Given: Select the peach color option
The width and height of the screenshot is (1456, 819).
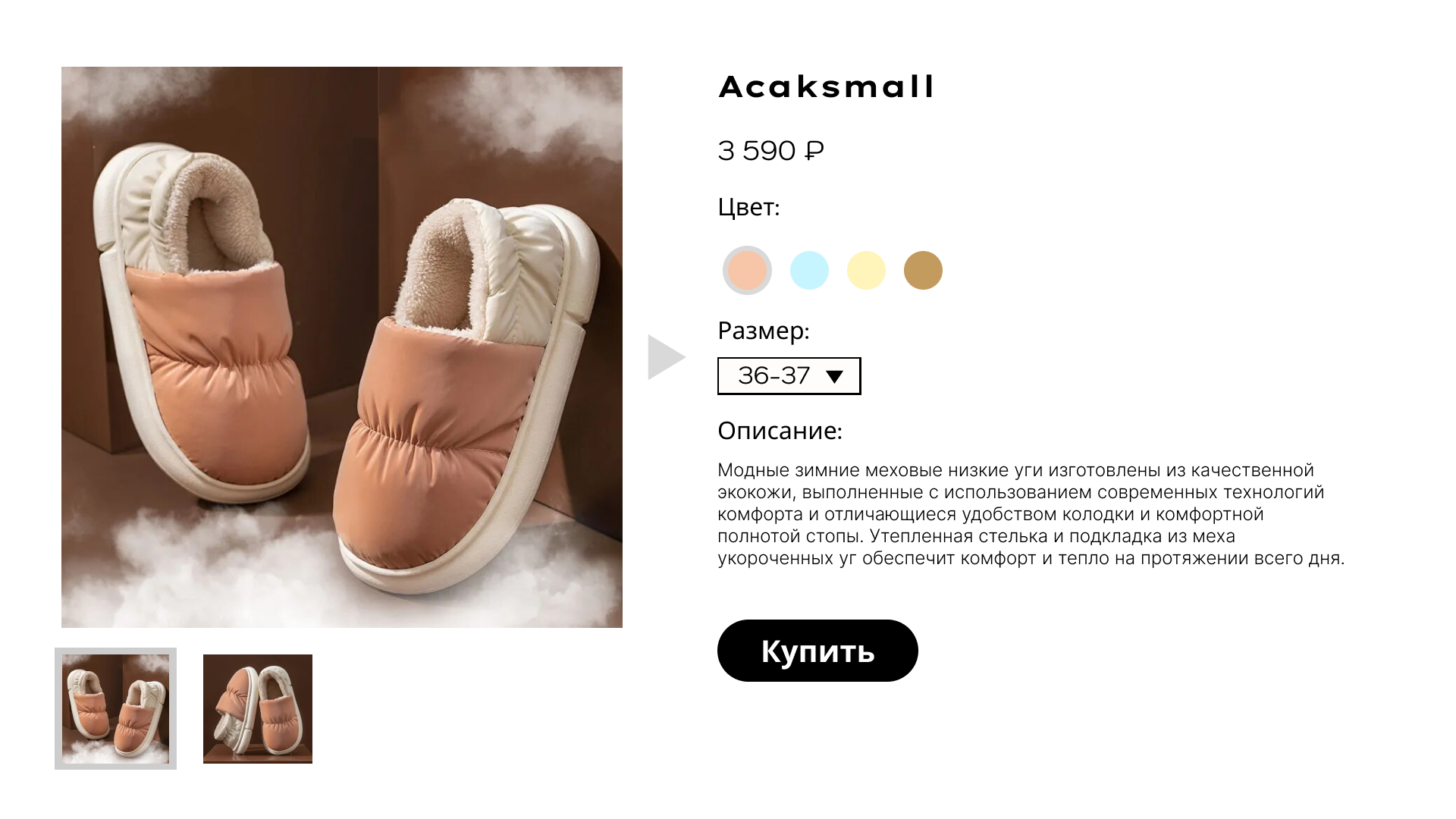Looking at the screenshot, I should (747, 270).
